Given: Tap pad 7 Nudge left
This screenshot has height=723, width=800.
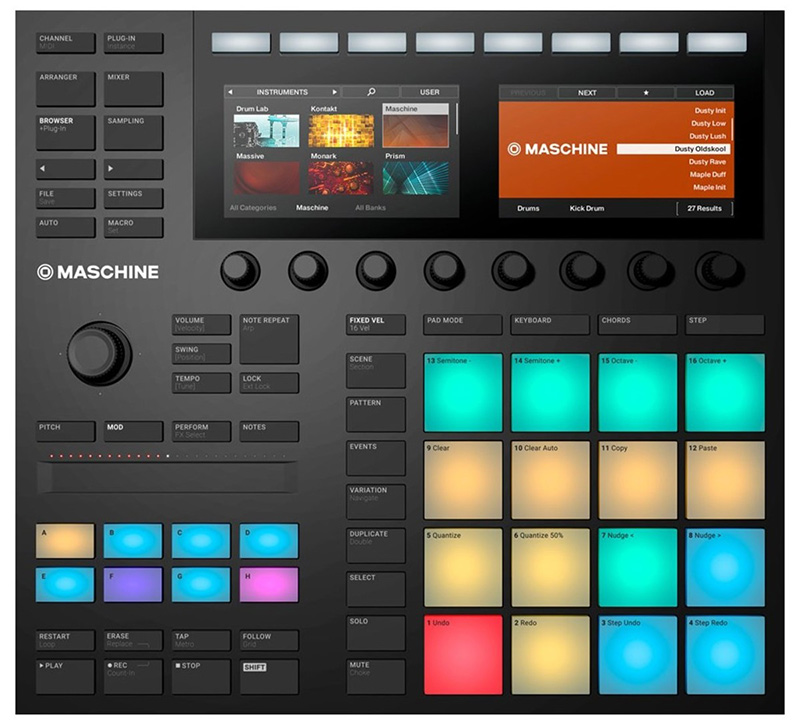Looking at the screenshot, I should 638,567.
